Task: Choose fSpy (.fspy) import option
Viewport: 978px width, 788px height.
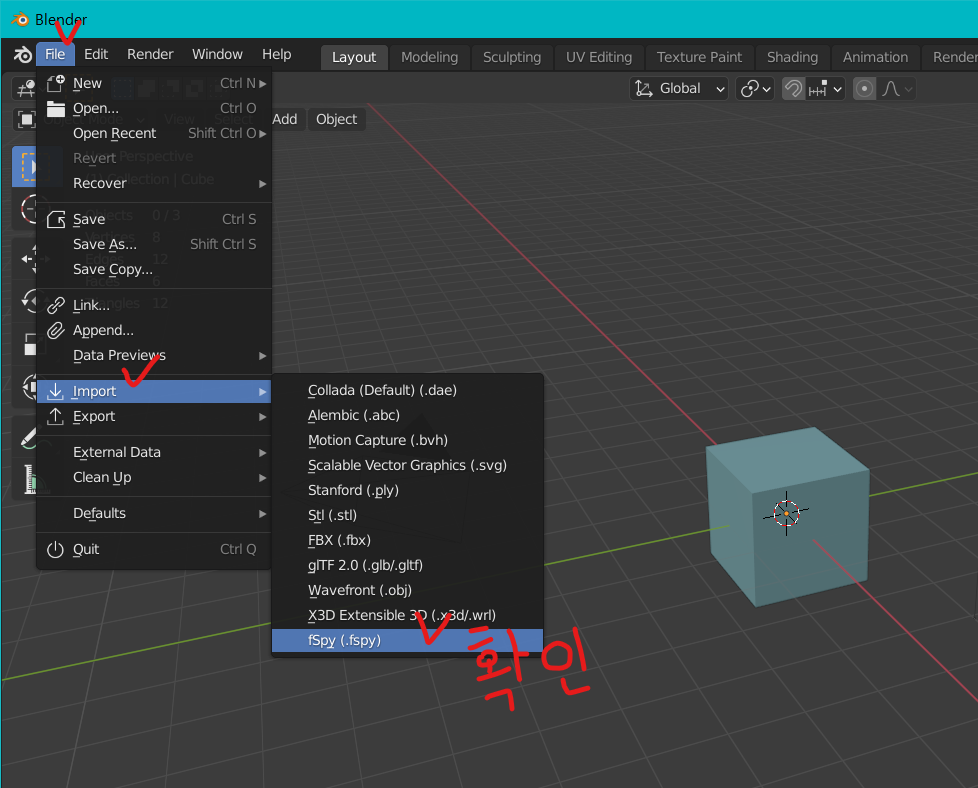Action: coord(407,641)
